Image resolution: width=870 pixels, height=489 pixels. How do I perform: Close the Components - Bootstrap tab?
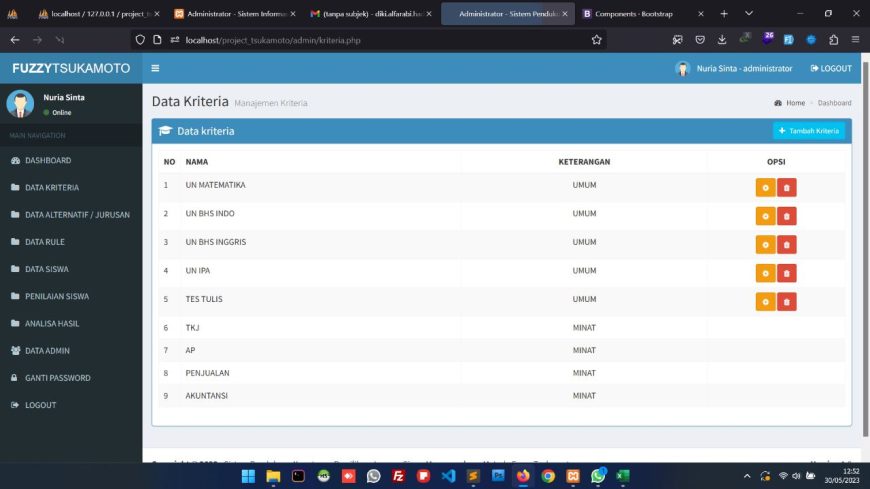[x=701, y=14]
